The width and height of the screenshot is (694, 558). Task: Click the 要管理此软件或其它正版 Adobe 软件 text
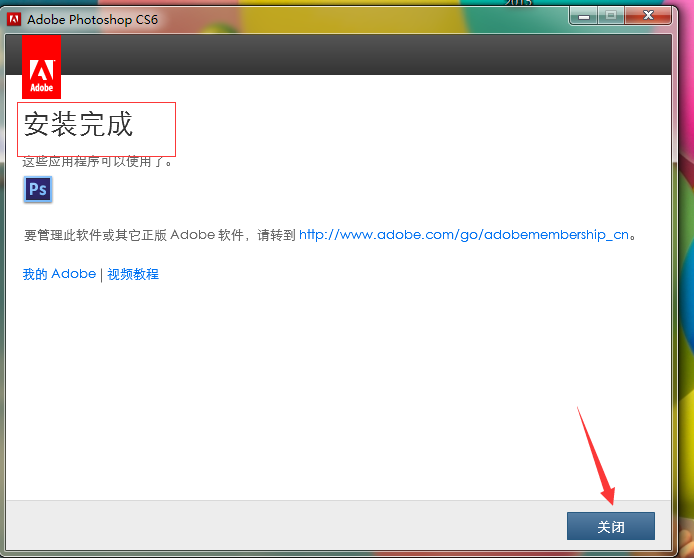(134, 235)
